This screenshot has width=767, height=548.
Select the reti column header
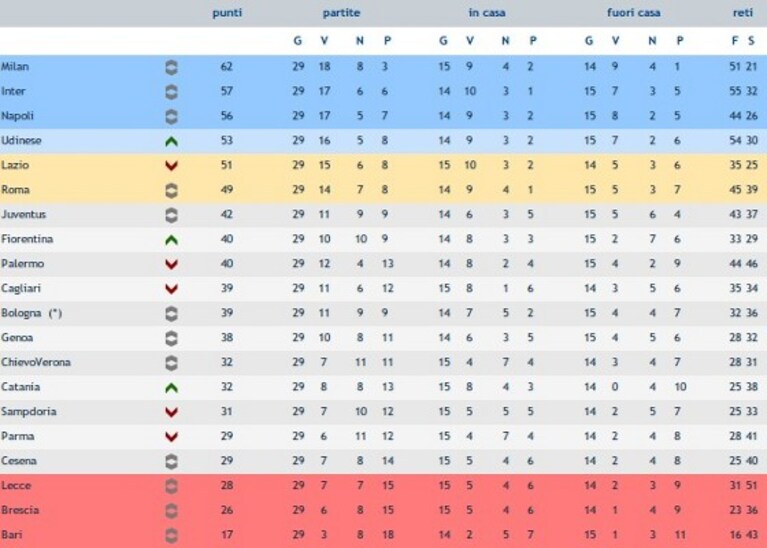(x=743, y=13)
